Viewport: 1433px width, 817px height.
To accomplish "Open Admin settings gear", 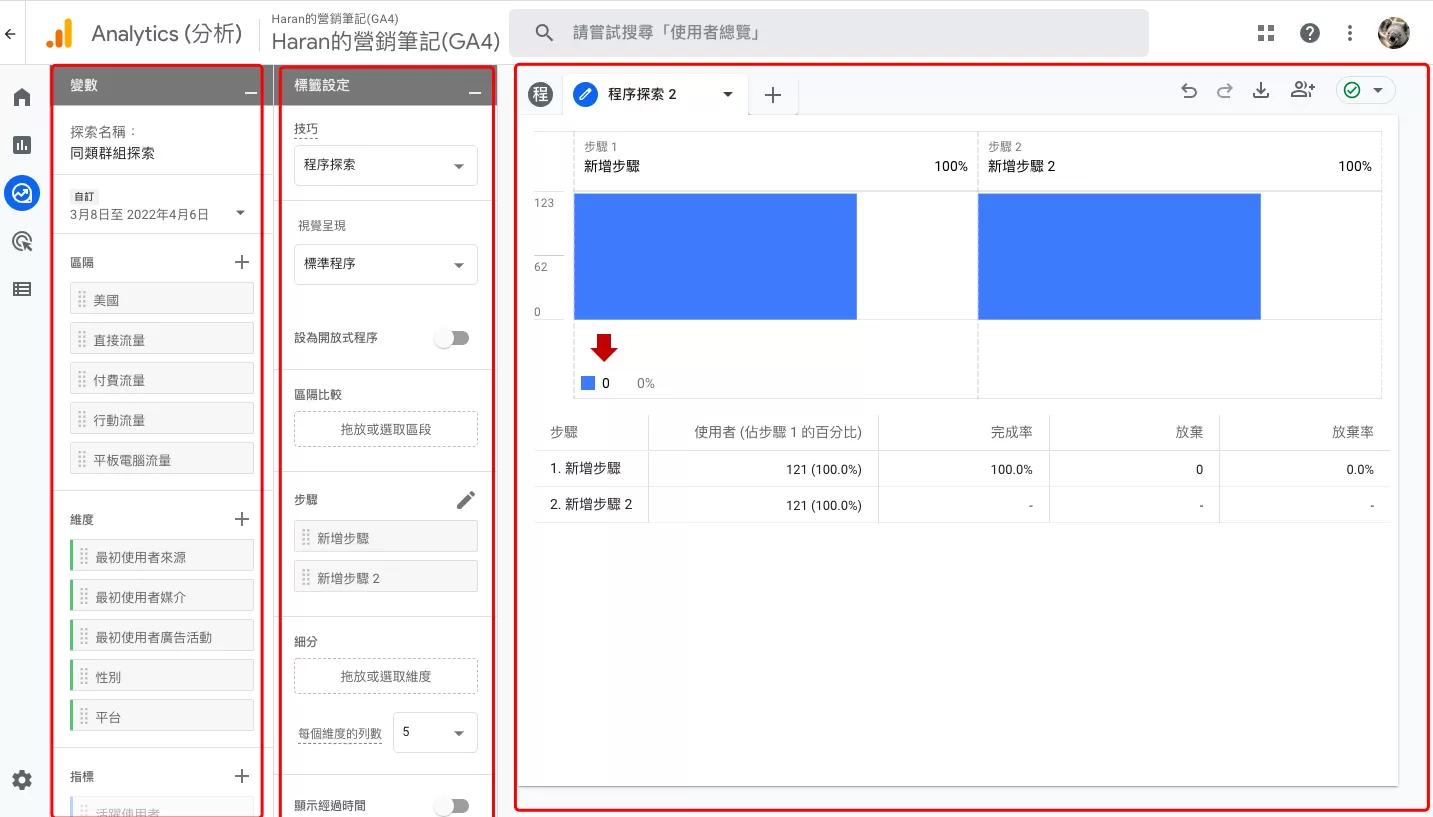I will pyautogui.click(x=22, y=780).
